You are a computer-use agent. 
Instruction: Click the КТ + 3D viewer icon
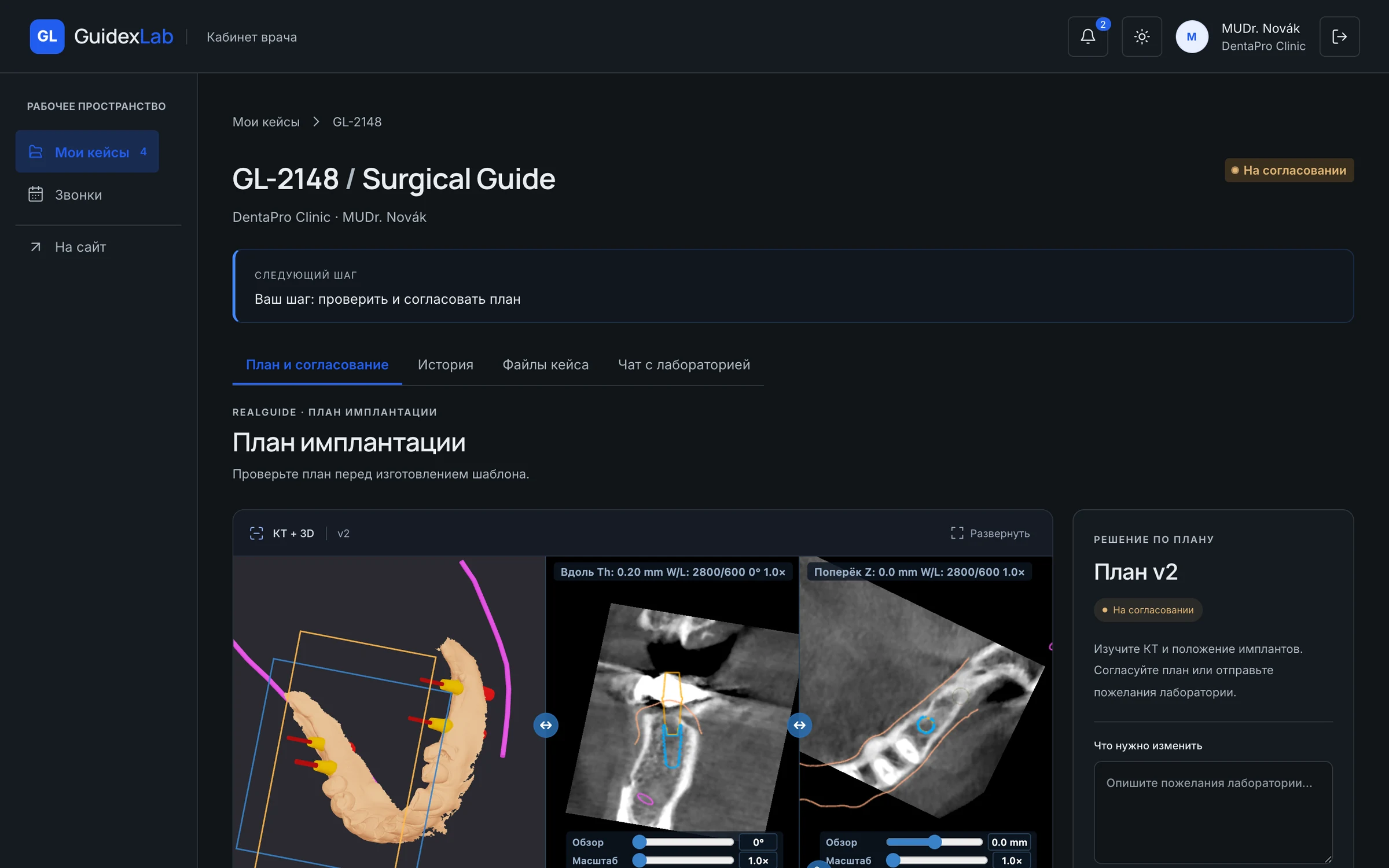(x=256, y=533)
